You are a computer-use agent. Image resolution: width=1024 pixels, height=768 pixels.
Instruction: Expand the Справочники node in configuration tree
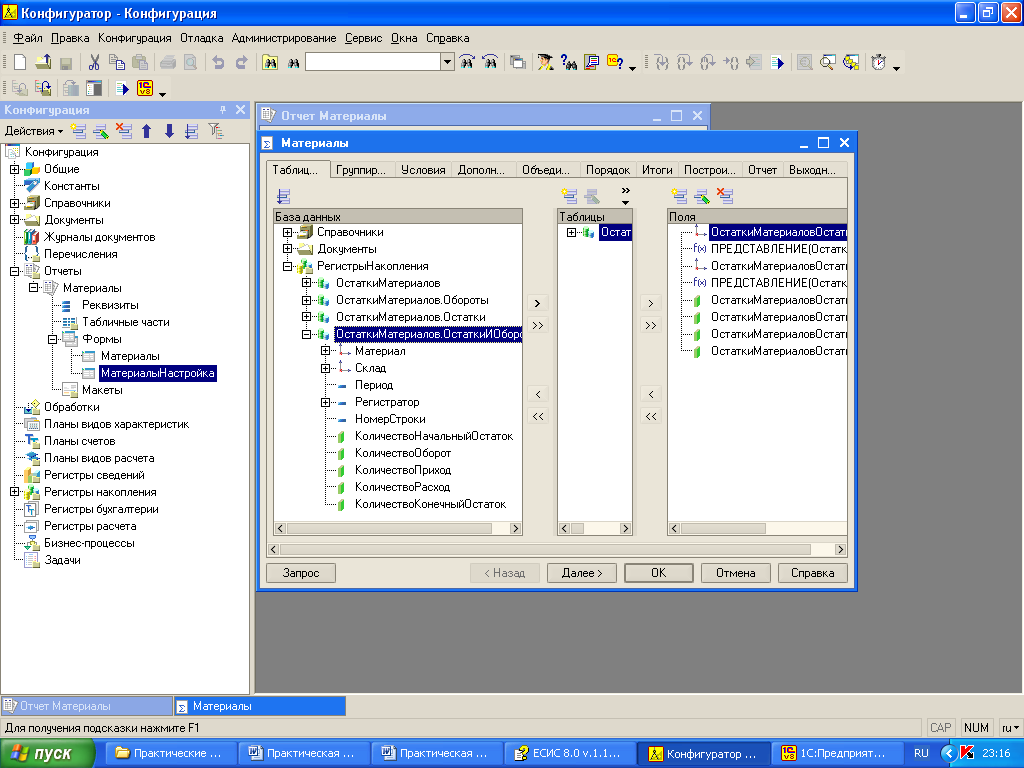14,203
